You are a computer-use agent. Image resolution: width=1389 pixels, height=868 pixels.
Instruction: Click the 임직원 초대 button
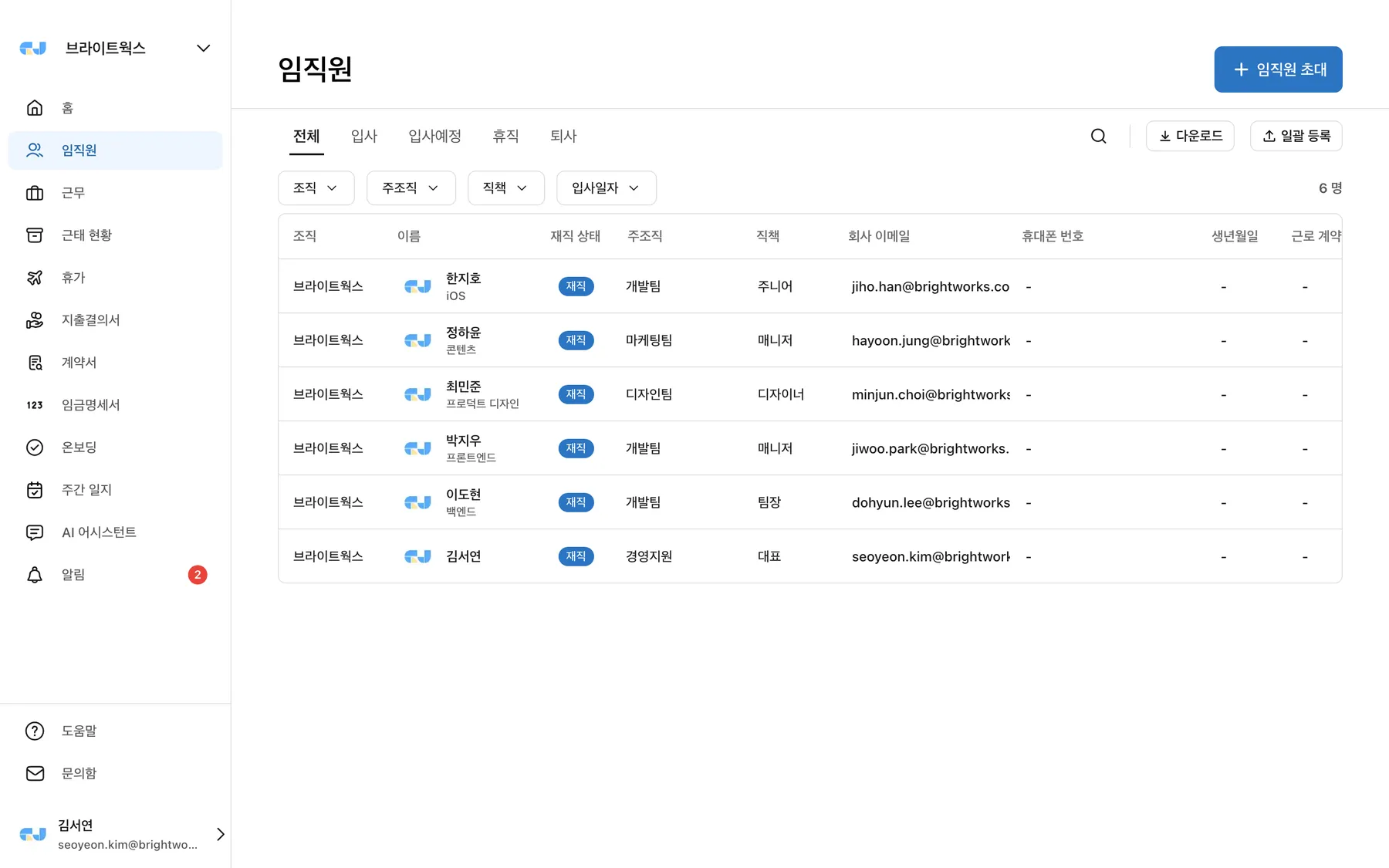pos(1278,69)
